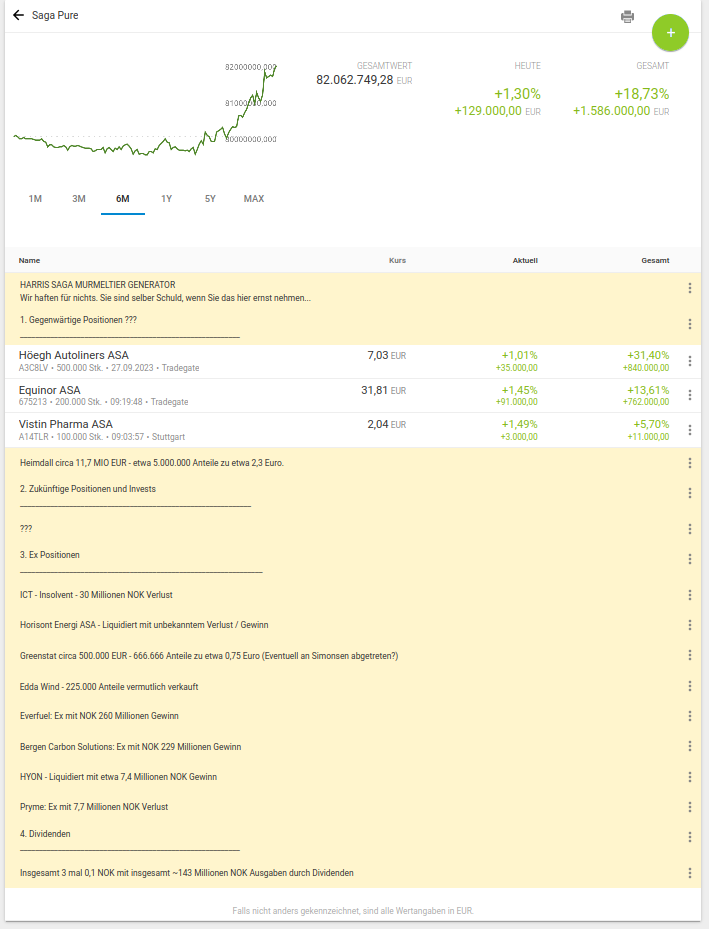Select the 3M time range tab
Screen dimensions: 709x929
point(79,199)
